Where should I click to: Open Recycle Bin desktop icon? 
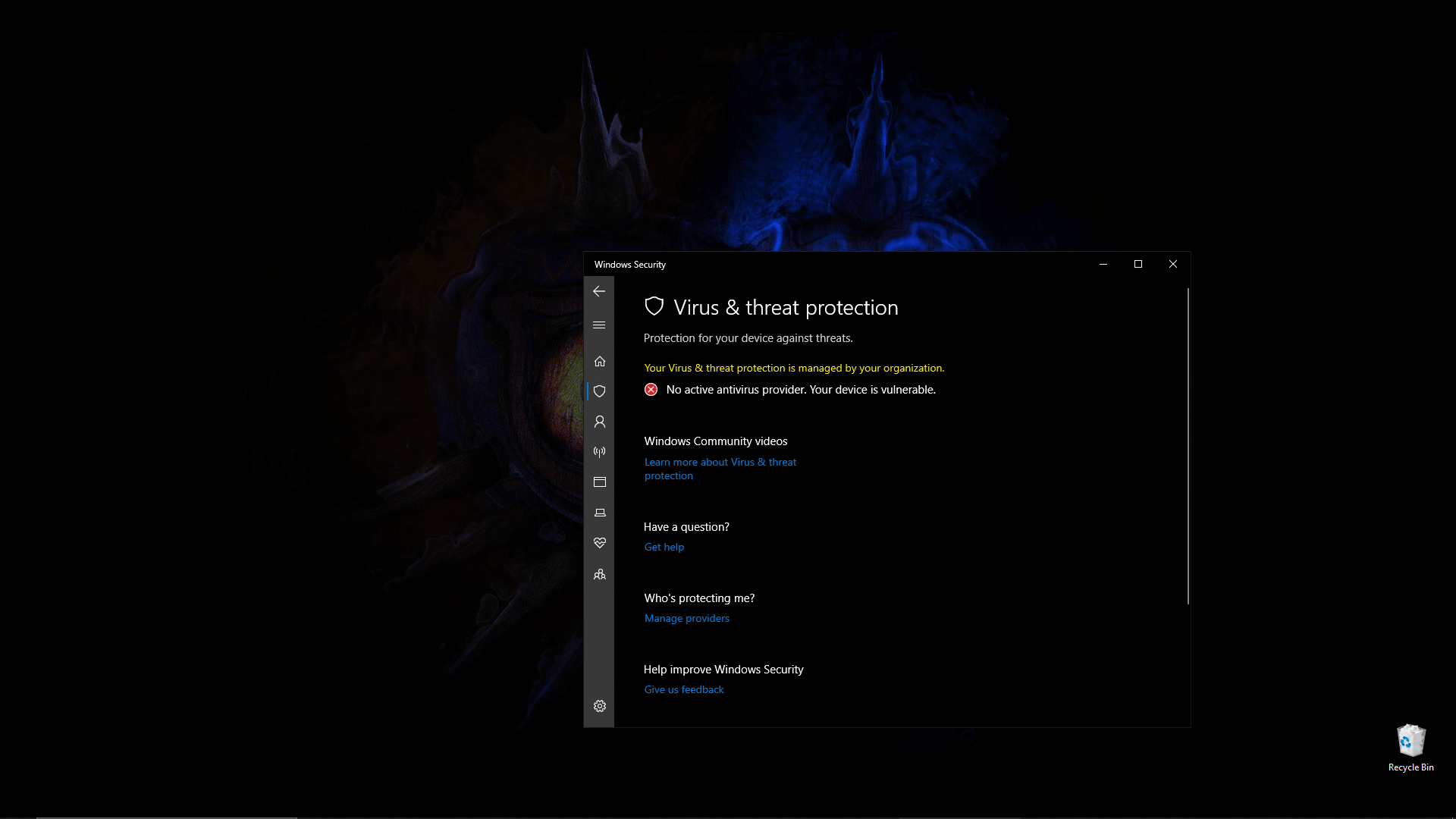click(x=1410, y=748)
